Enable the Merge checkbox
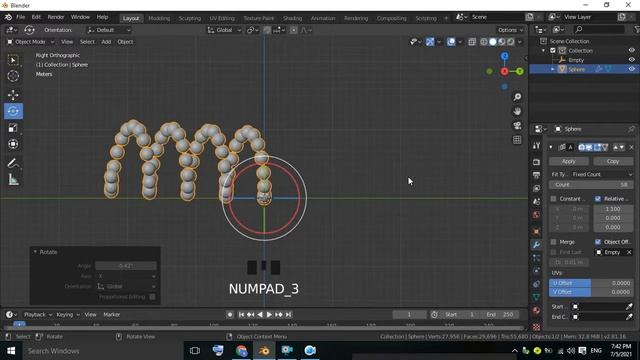The image size is (640, 360). coord(553,242)
